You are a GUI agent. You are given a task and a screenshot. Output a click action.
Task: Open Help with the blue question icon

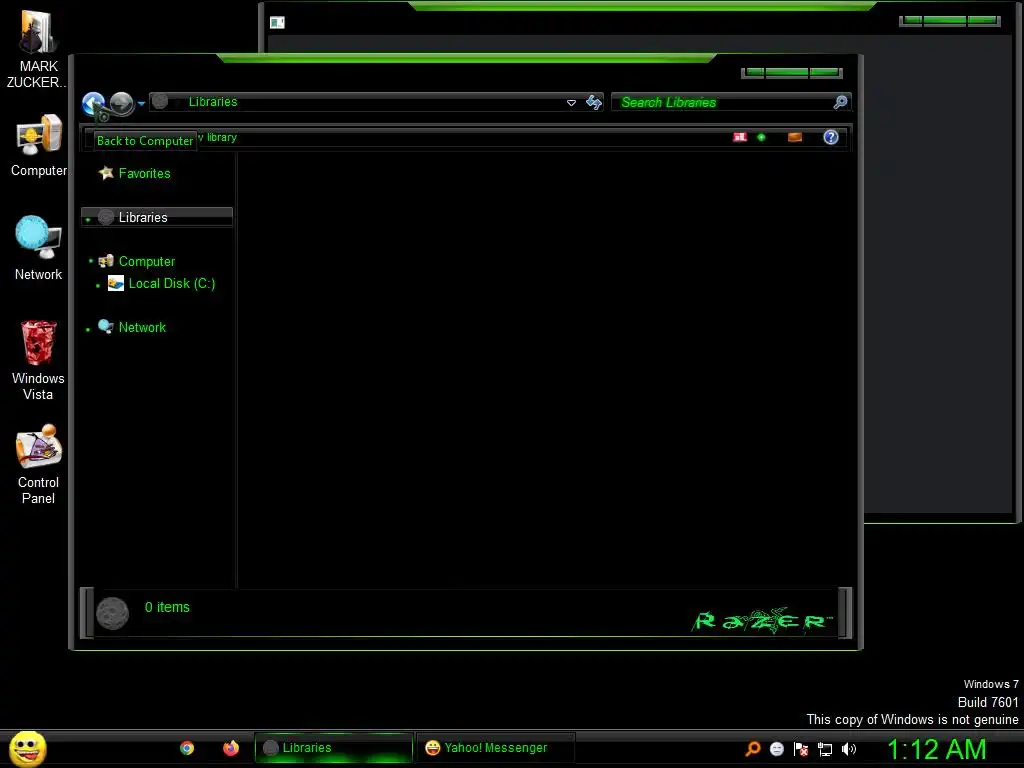831,137
